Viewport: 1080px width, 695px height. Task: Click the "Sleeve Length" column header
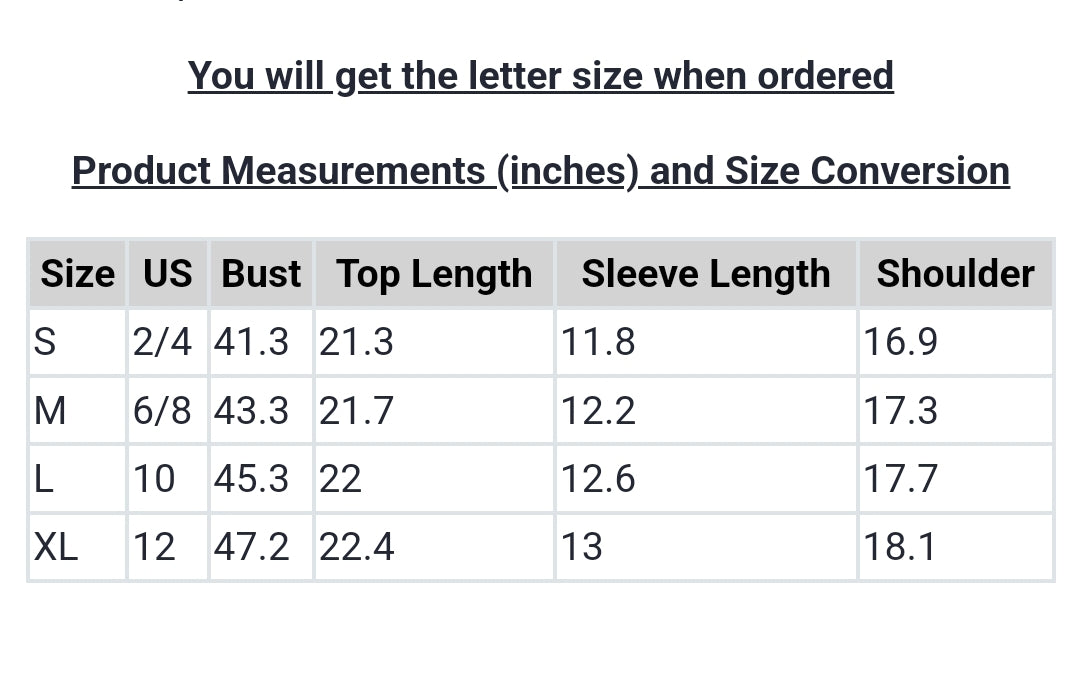pyautogui.click(x=706, y=274)
